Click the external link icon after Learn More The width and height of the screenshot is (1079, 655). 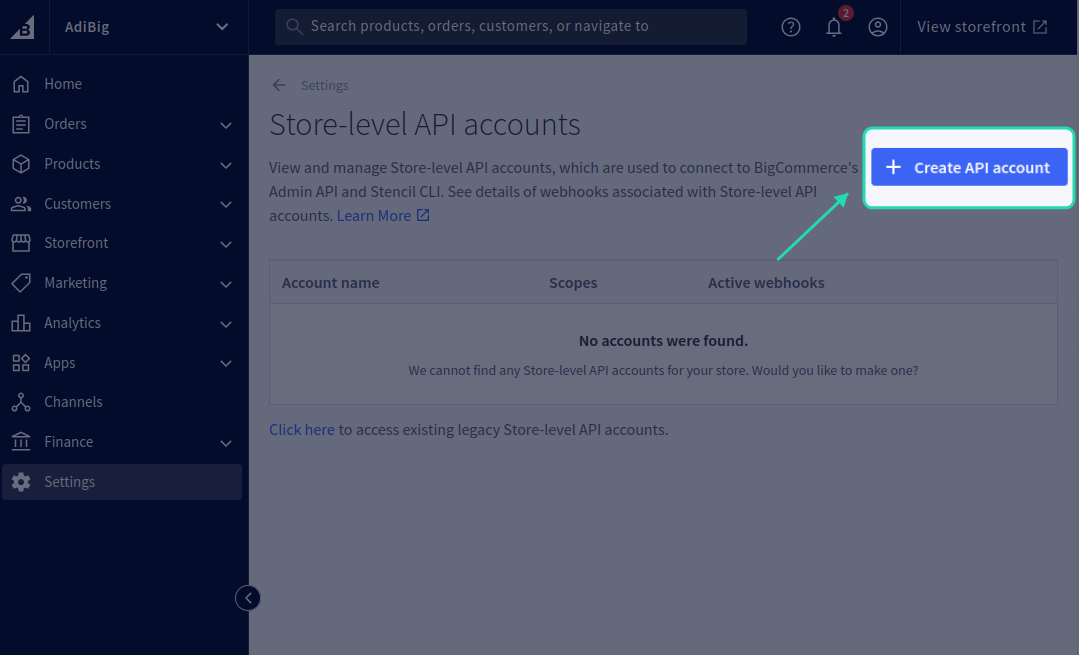(423, 215)
